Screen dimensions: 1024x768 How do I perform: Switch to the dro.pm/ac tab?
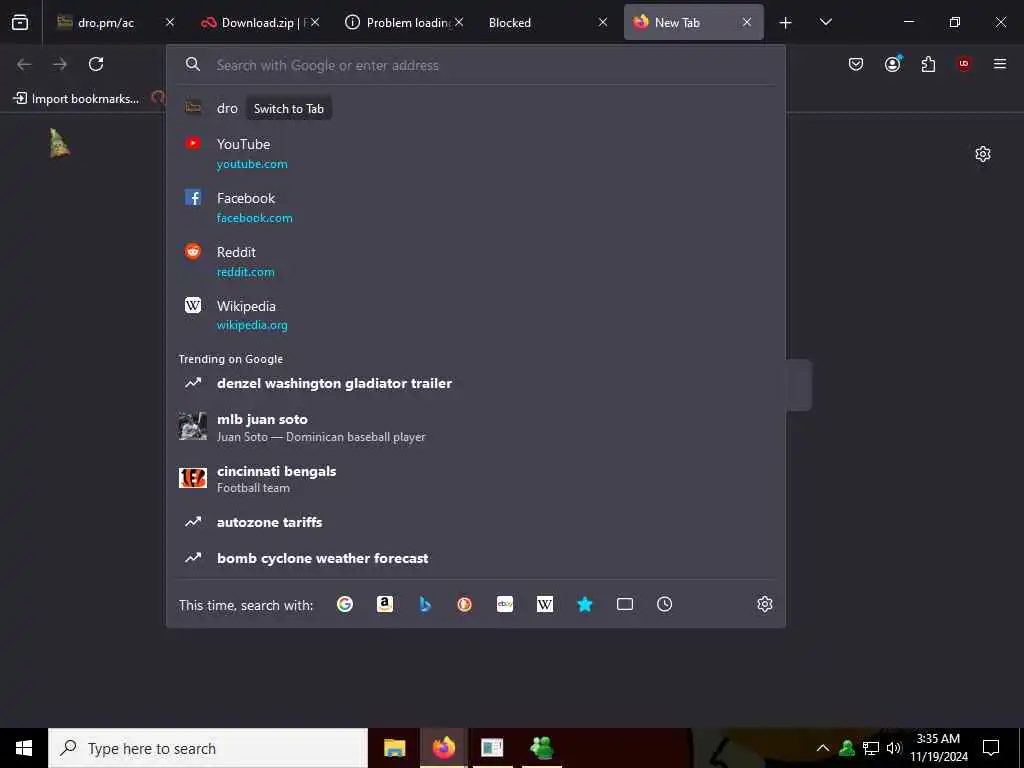point(106,22)
